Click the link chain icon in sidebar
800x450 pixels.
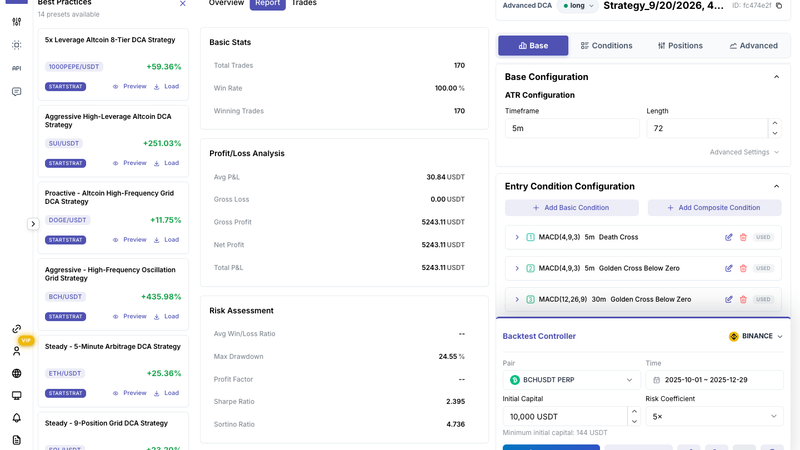16,329
